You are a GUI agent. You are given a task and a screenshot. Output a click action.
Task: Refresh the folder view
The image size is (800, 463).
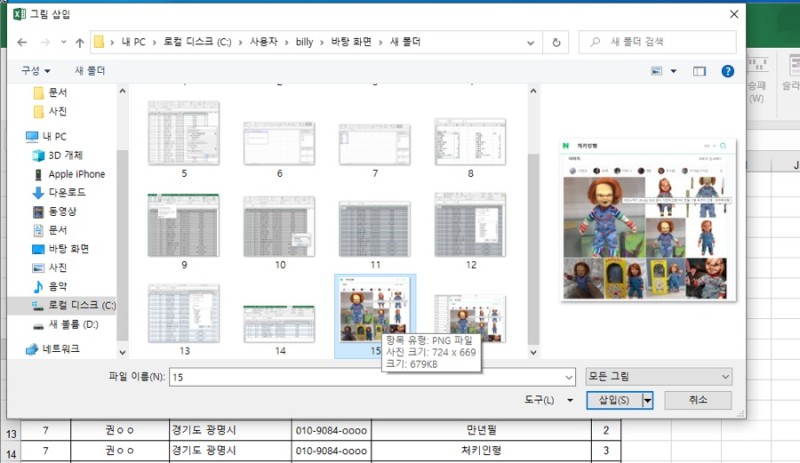click(x=556, y=42)
